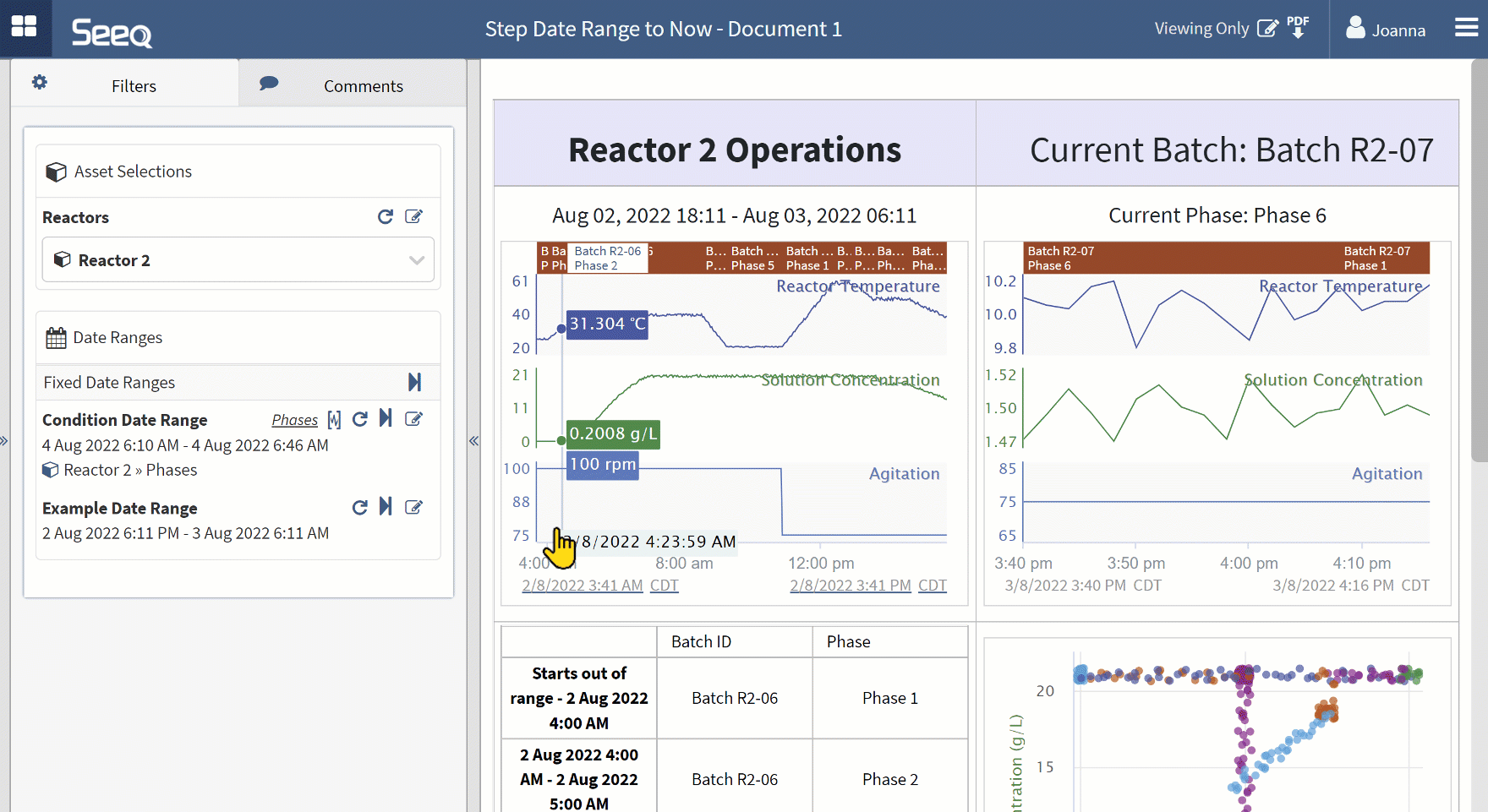
Task: Expand the far-left collapsed panel
Action: pos(4,441)
